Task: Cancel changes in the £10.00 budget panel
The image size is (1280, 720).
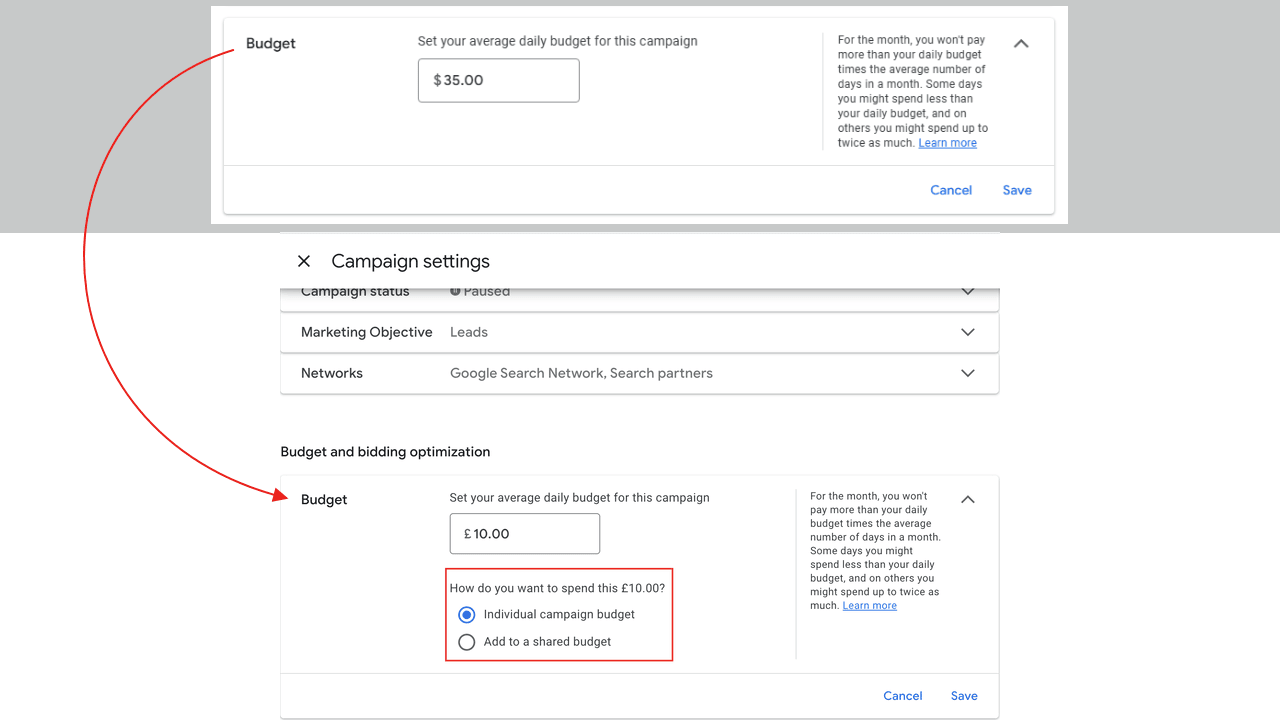Action: click(902, 696)
